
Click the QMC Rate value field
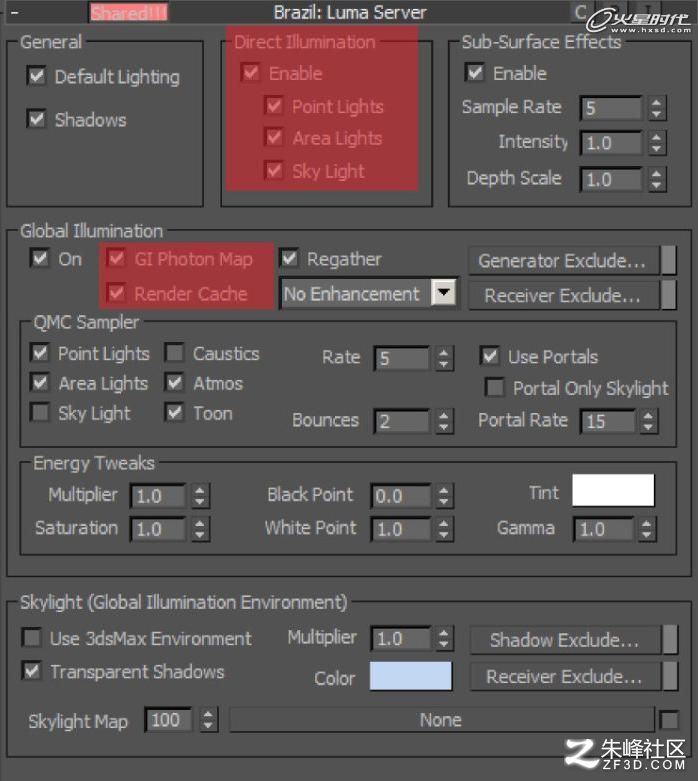tap(402, 358)
